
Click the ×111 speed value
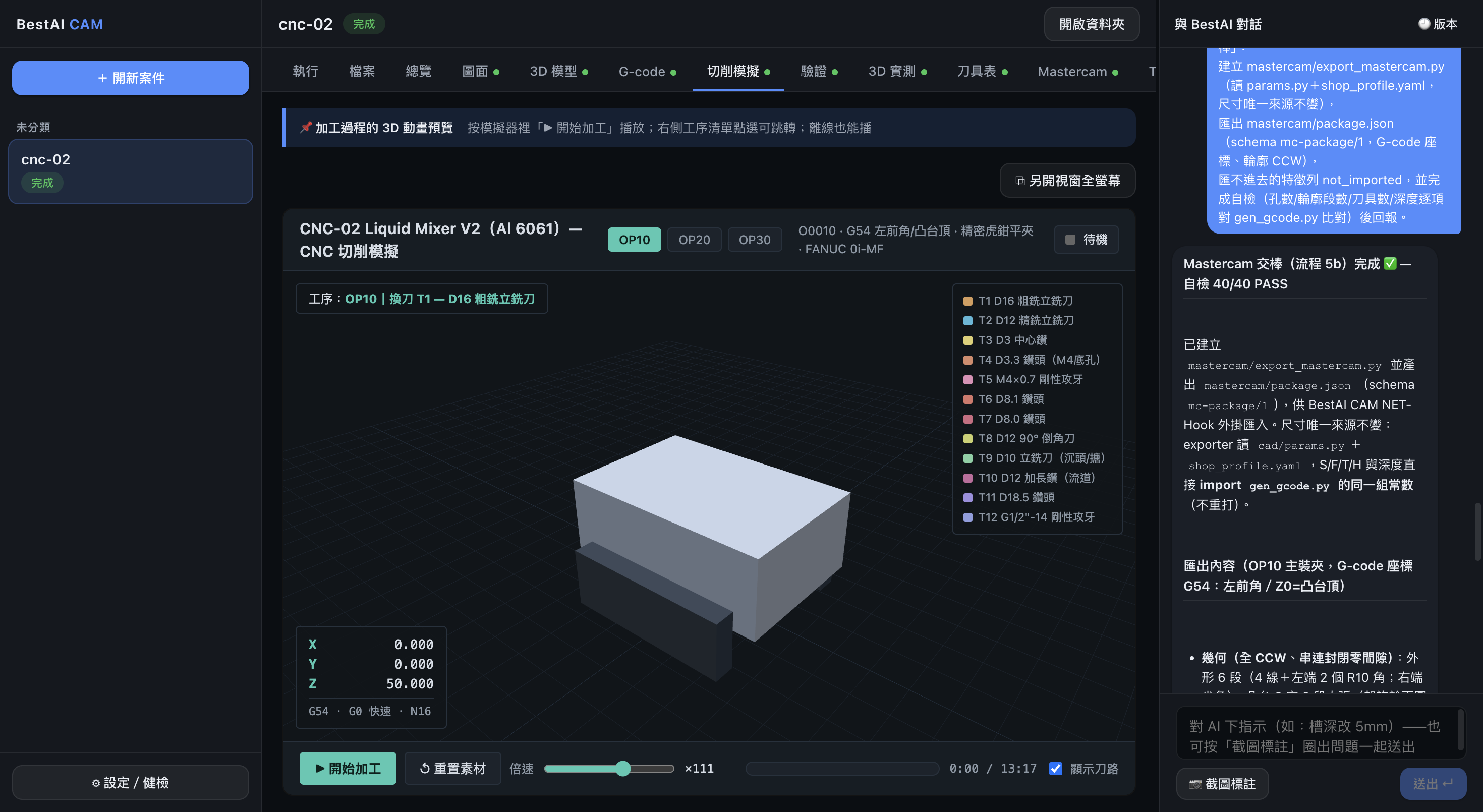pos(699,768)
